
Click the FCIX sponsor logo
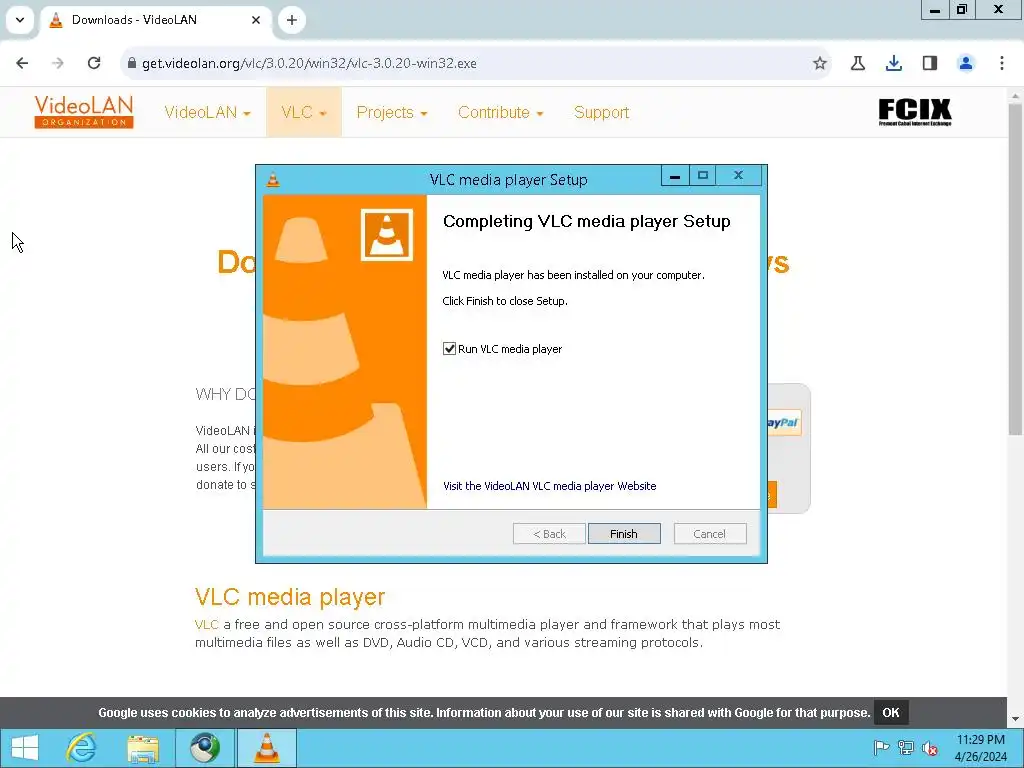pos(914,112)
